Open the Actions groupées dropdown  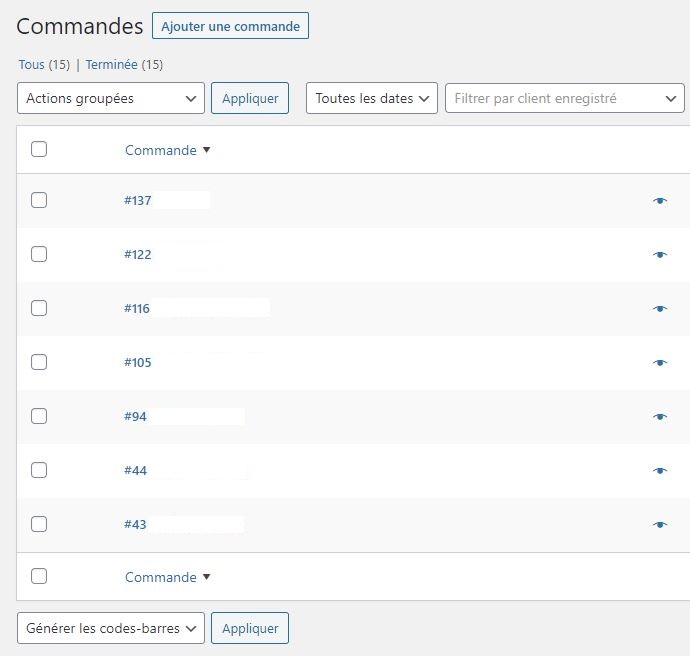click(x=111, y=98)
